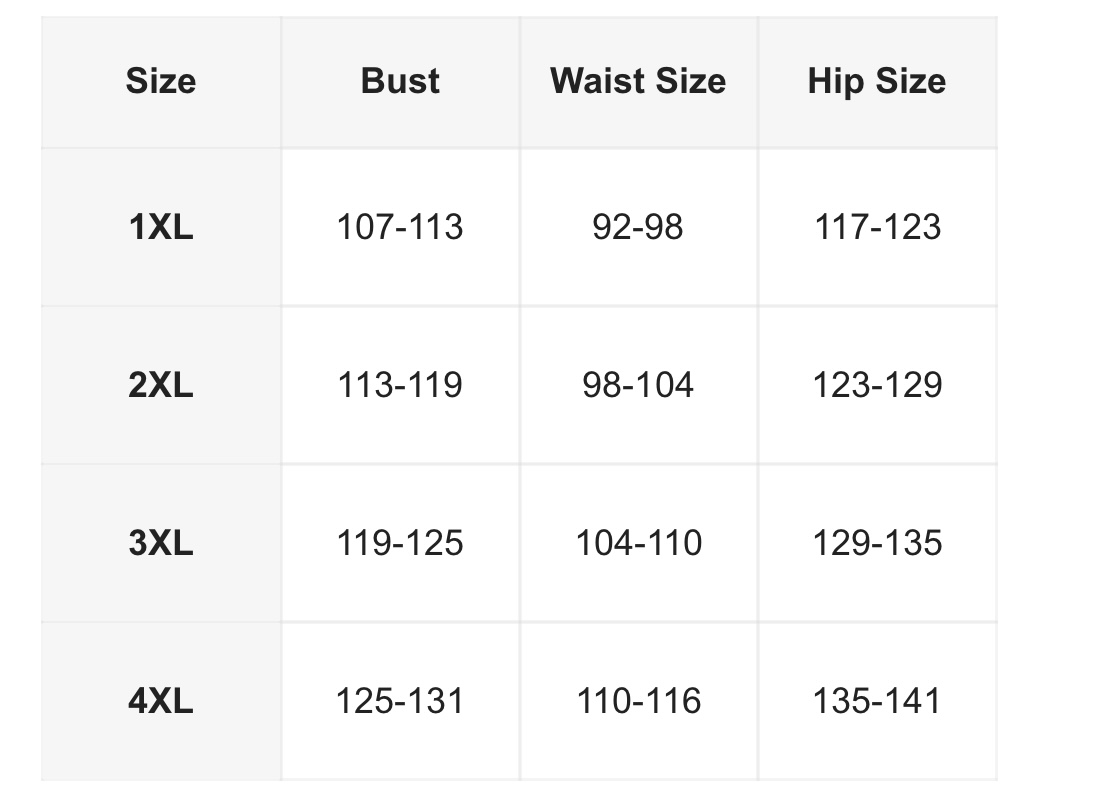The width and height of the screenshot is (1106, 791).
Task: Click the waist value 104-110
Action: pos(638,543)
